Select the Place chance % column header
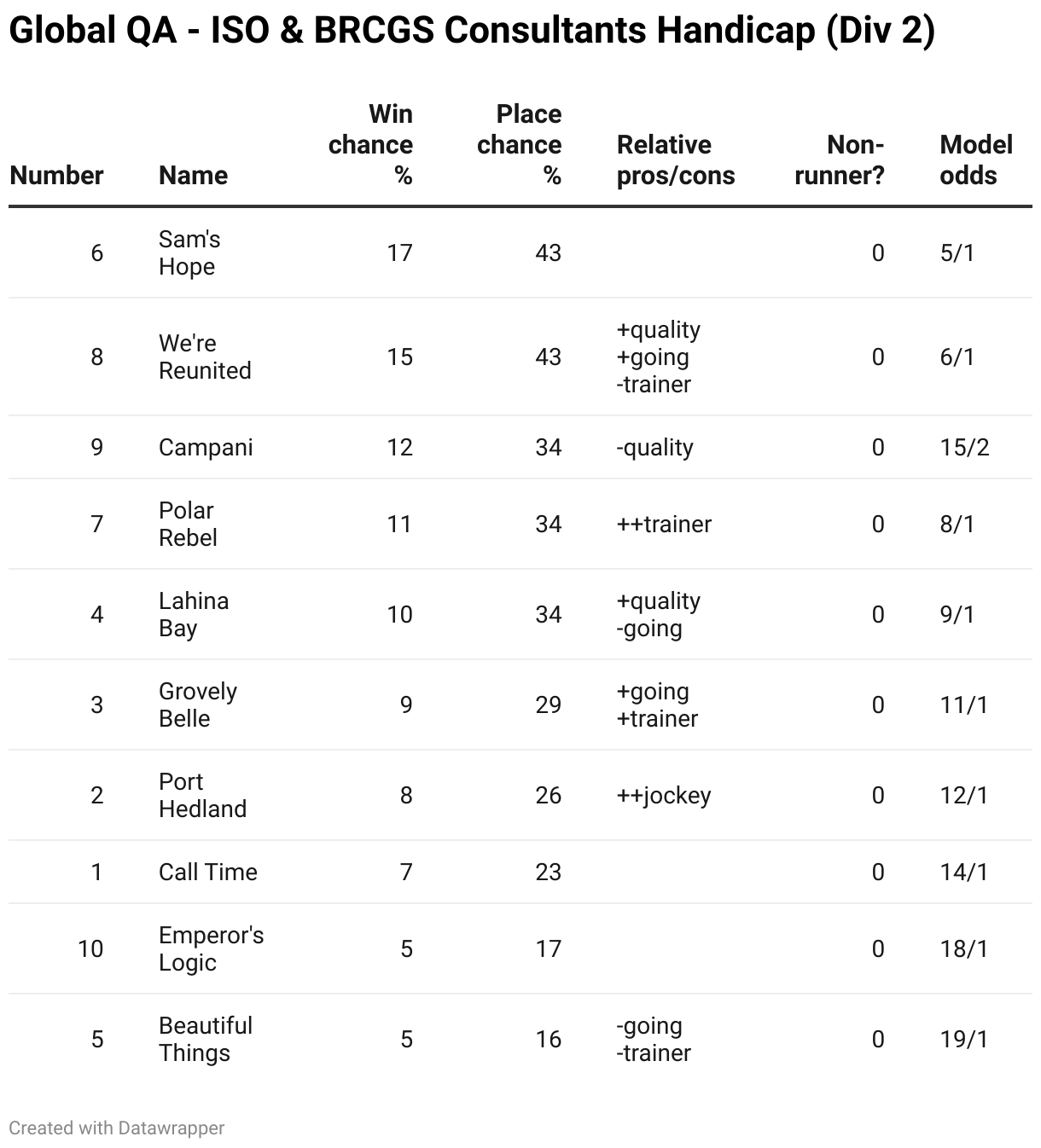This screenshot has width=1041, height=1148. pos(519,145)
